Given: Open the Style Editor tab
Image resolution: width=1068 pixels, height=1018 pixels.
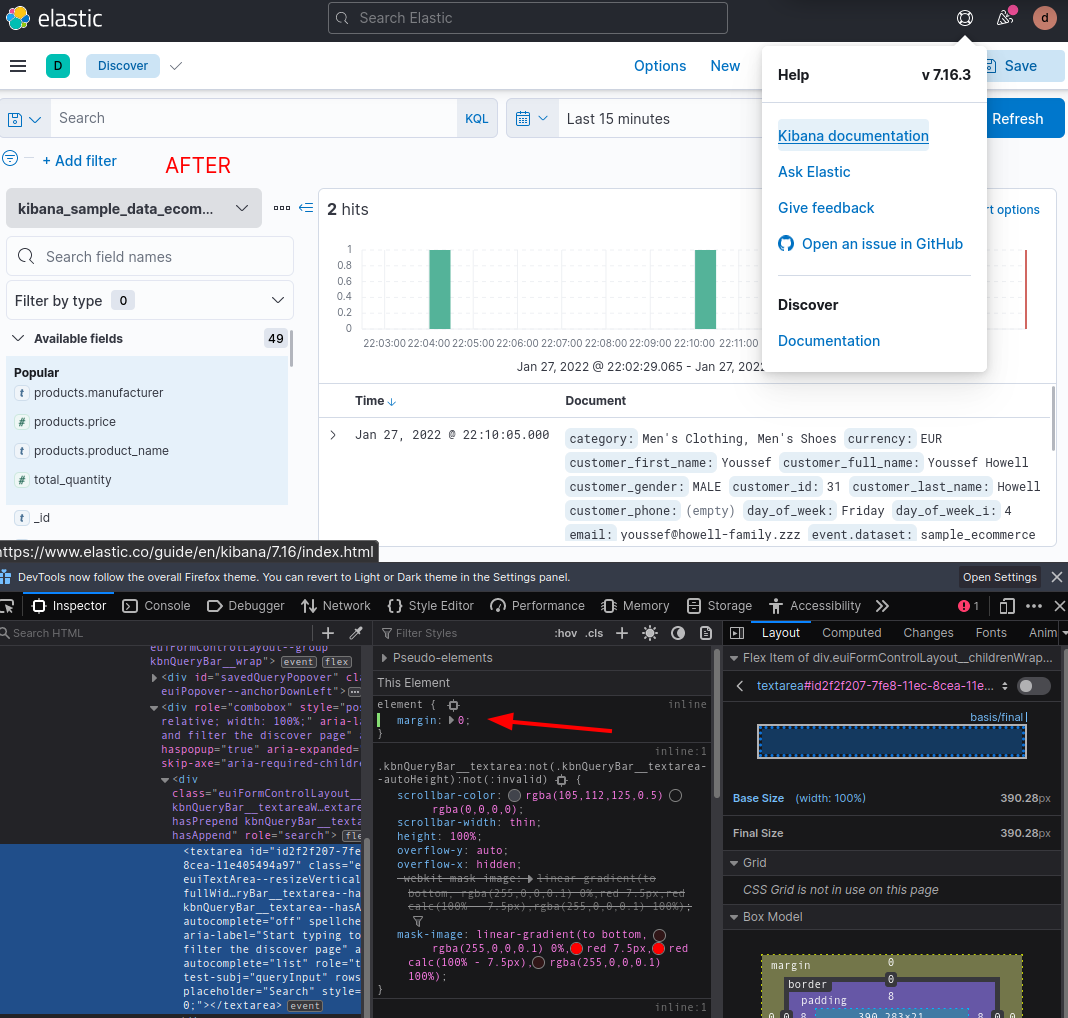Looking at the screenshot, I should click(x=430, y=606).
